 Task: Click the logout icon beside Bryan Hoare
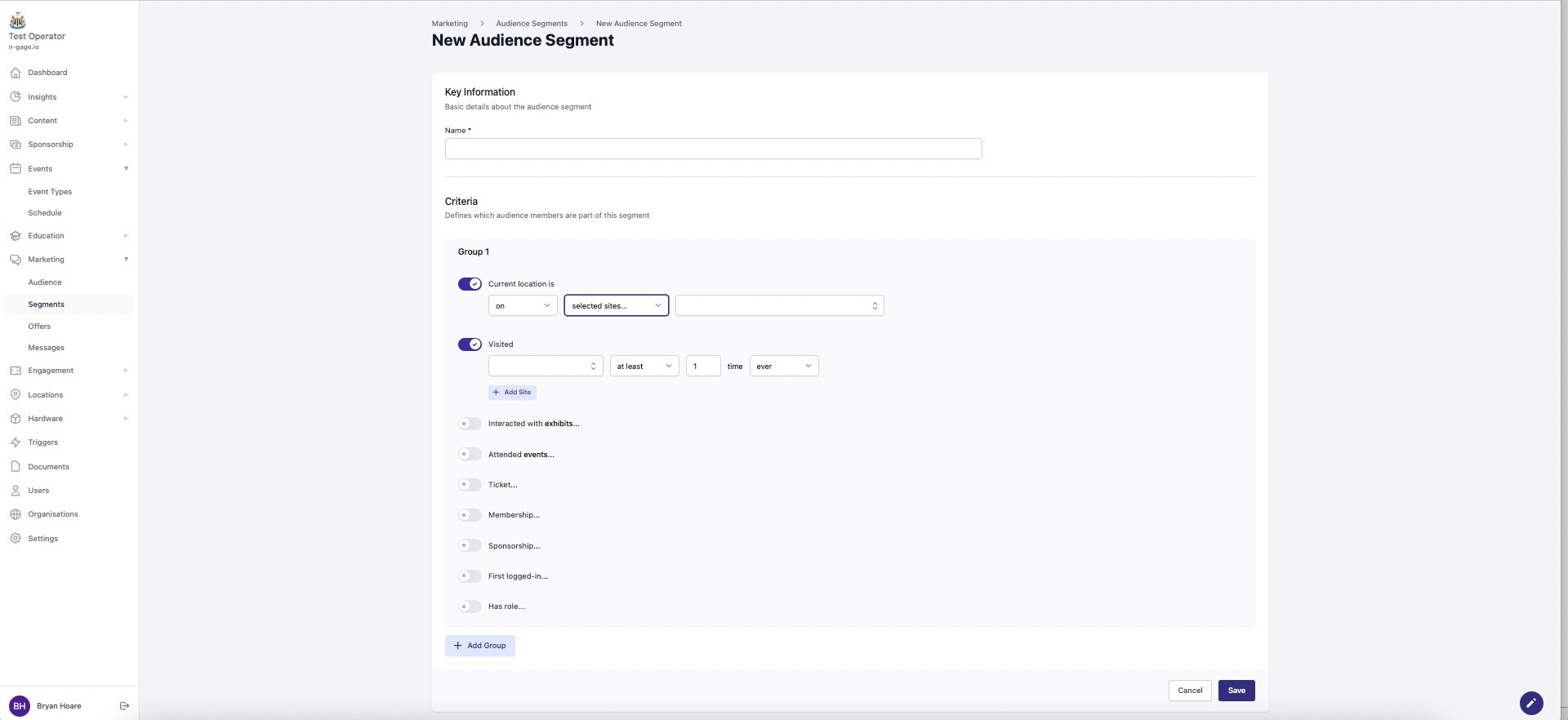124,706
